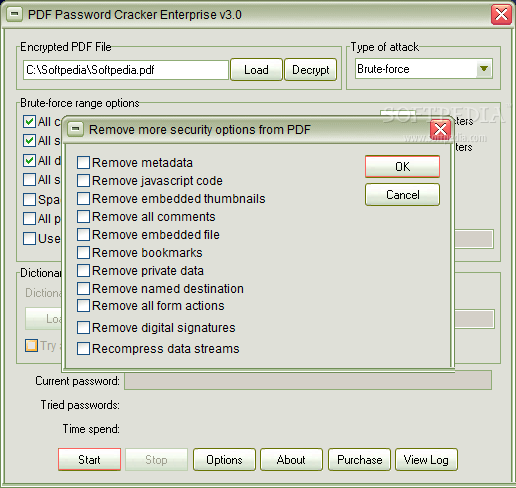Load an encrypted PDF file
Screen dimensions: 516x488
pyautogui.click(x=256, y=70)
